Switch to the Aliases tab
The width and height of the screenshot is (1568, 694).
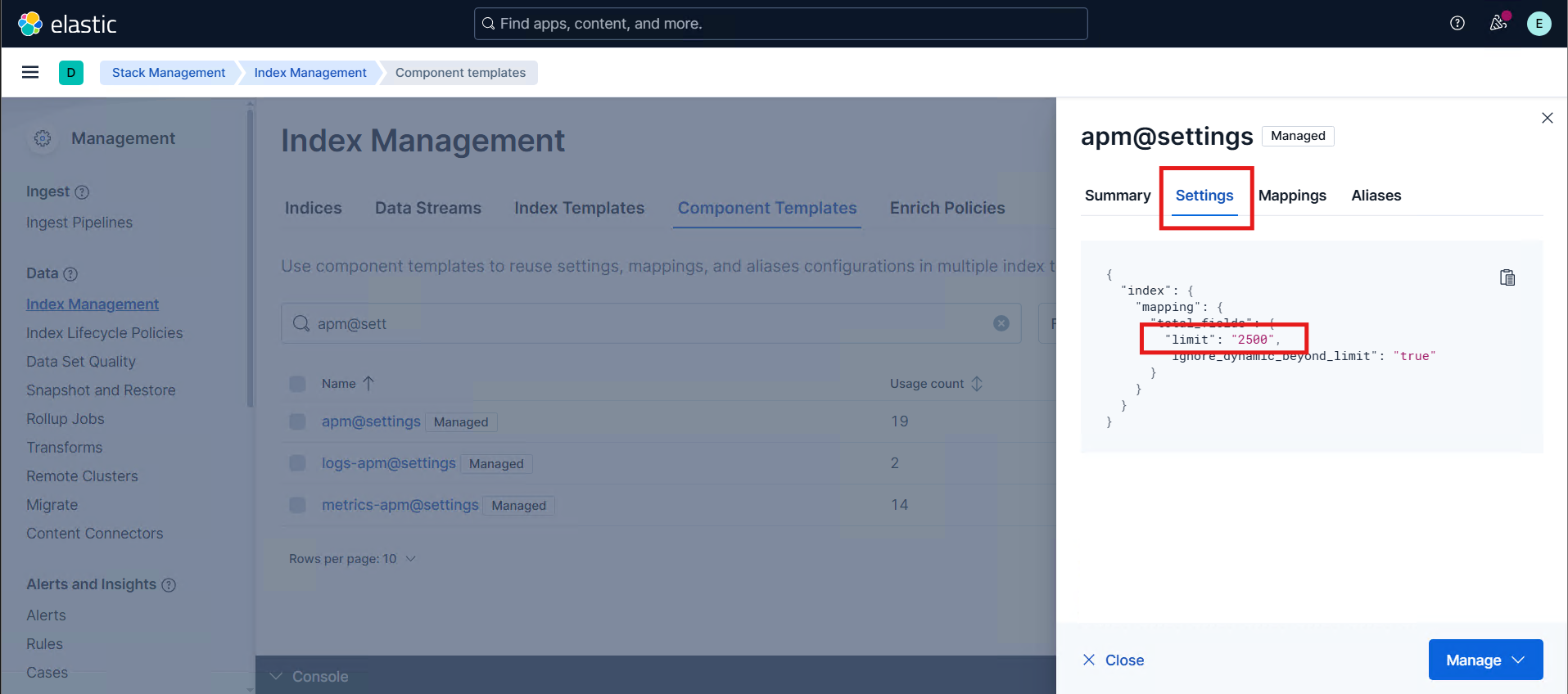[x=1376, y=196]
